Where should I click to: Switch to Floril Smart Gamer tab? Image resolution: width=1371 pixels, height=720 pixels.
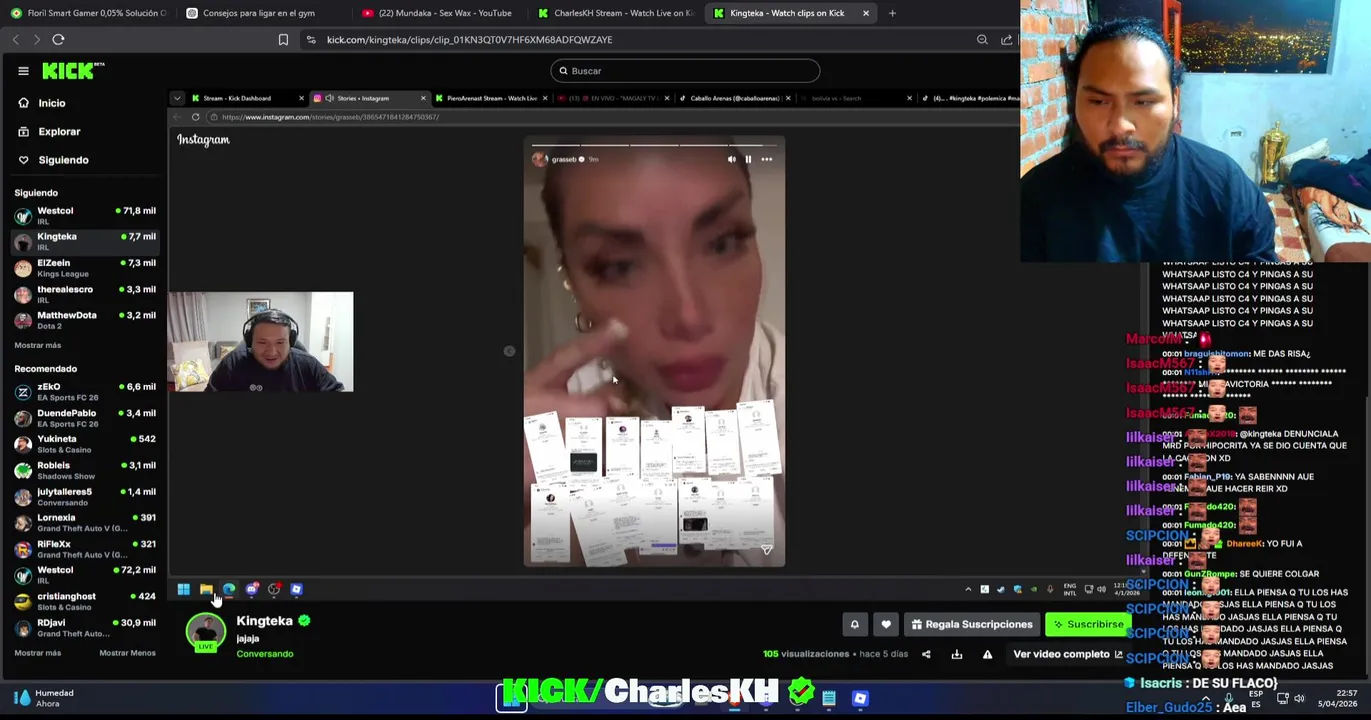coord(90,13)
